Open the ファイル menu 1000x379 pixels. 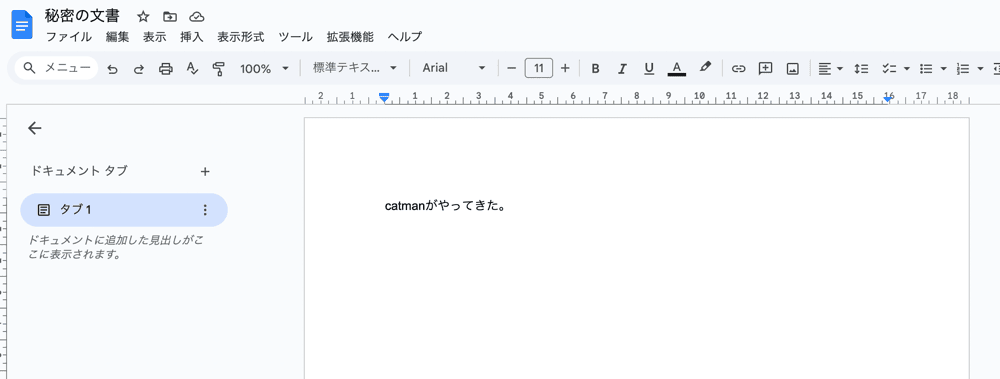coord(68,37)
